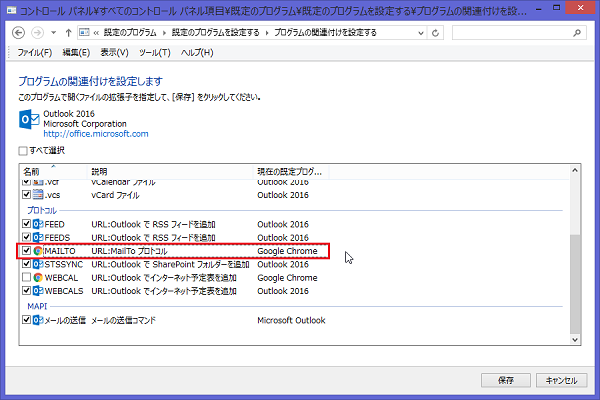Select the vCard ファイル description text

tap(115, 195)
